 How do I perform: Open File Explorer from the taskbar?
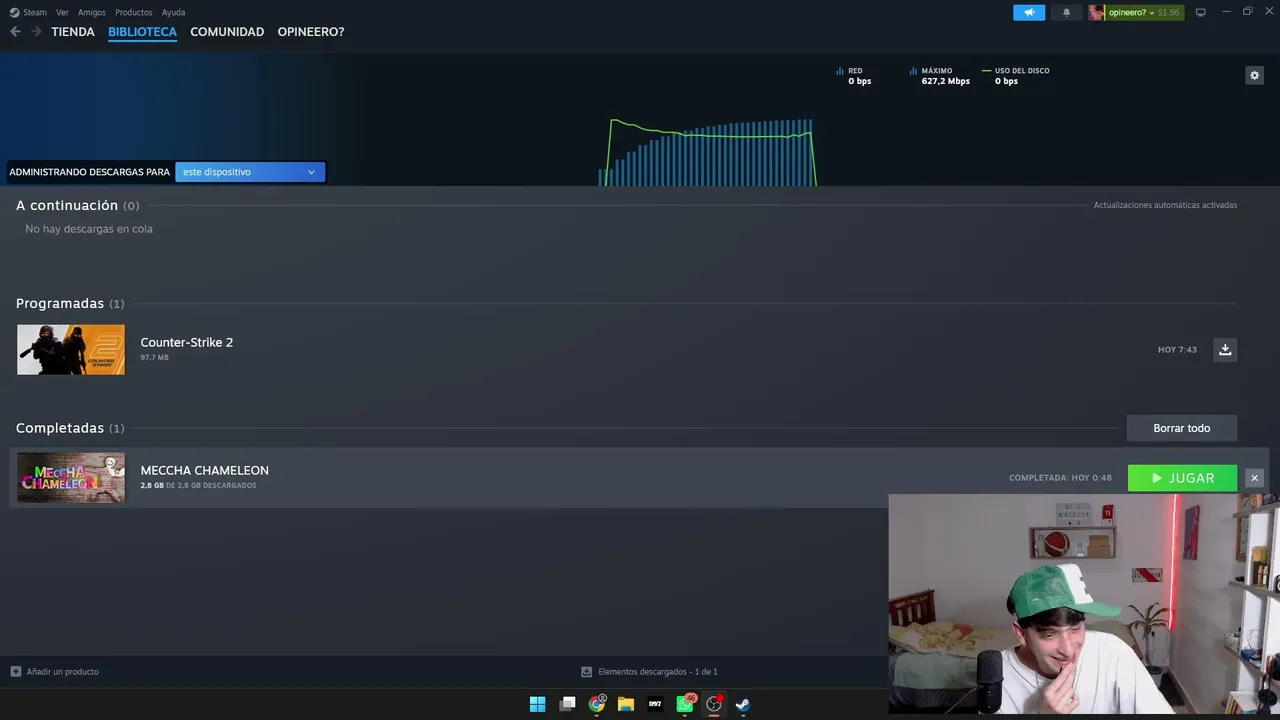[626, 704]
